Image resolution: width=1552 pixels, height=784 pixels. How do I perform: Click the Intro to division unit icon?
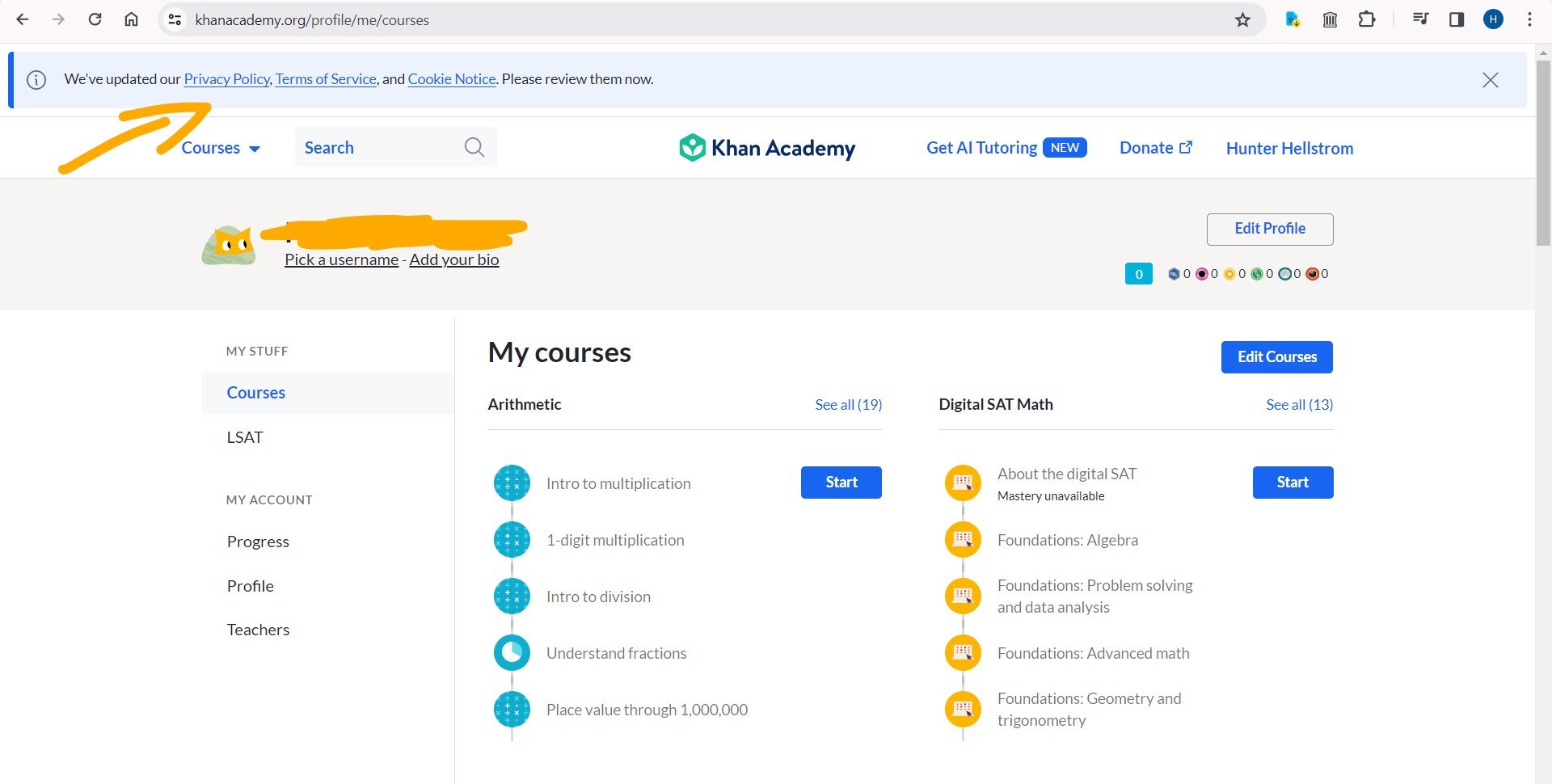[x=512, y=596]
